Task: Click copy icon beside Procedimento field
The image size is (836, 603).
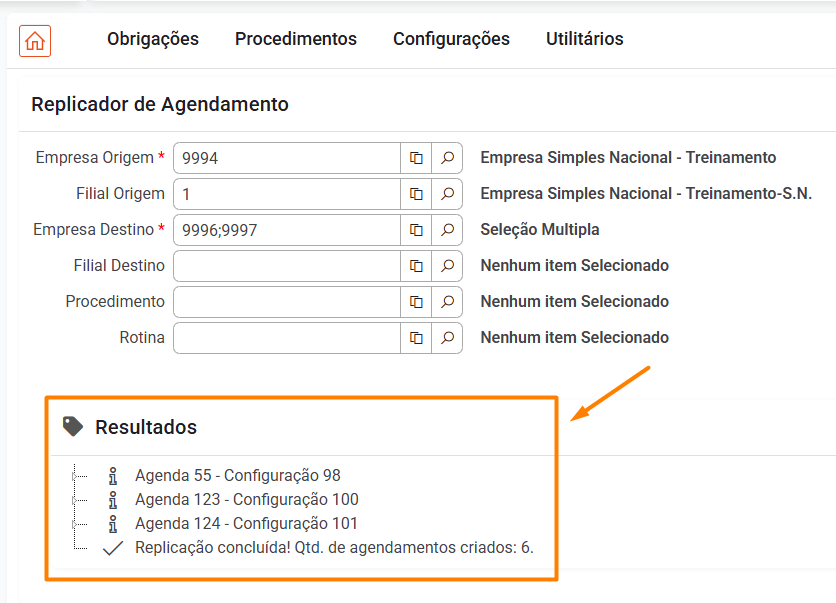Action: [416, 302]
